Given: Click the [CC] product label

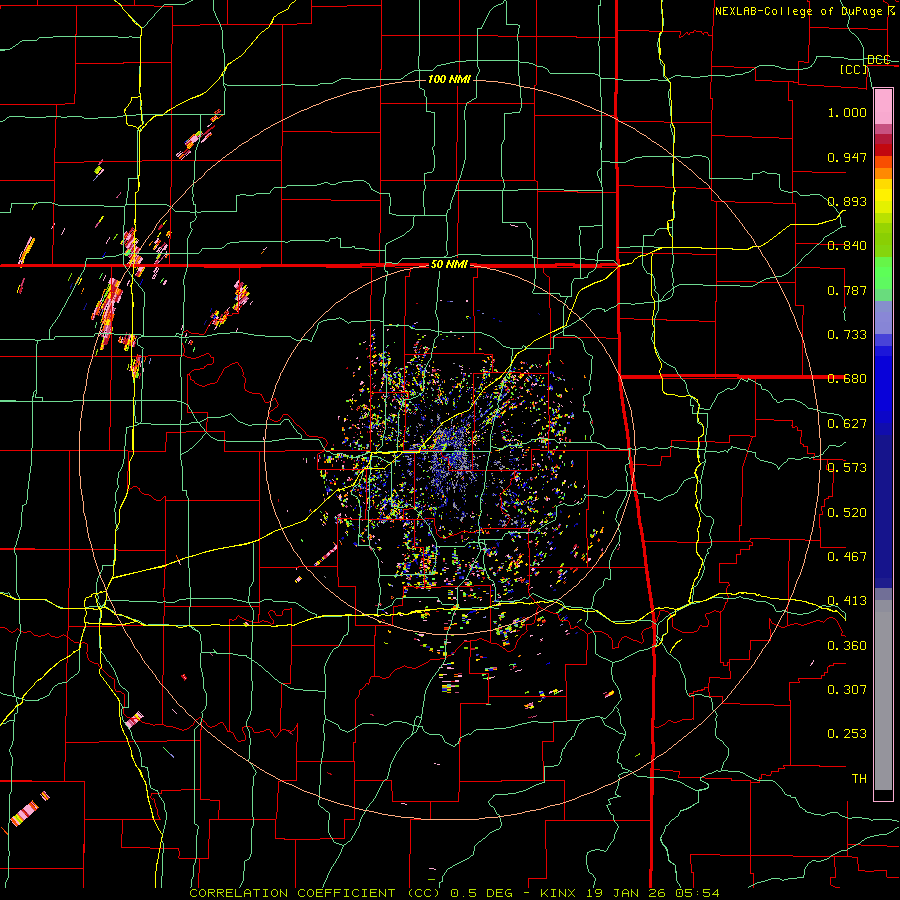Looking at the screenshot, I should 854,69.
